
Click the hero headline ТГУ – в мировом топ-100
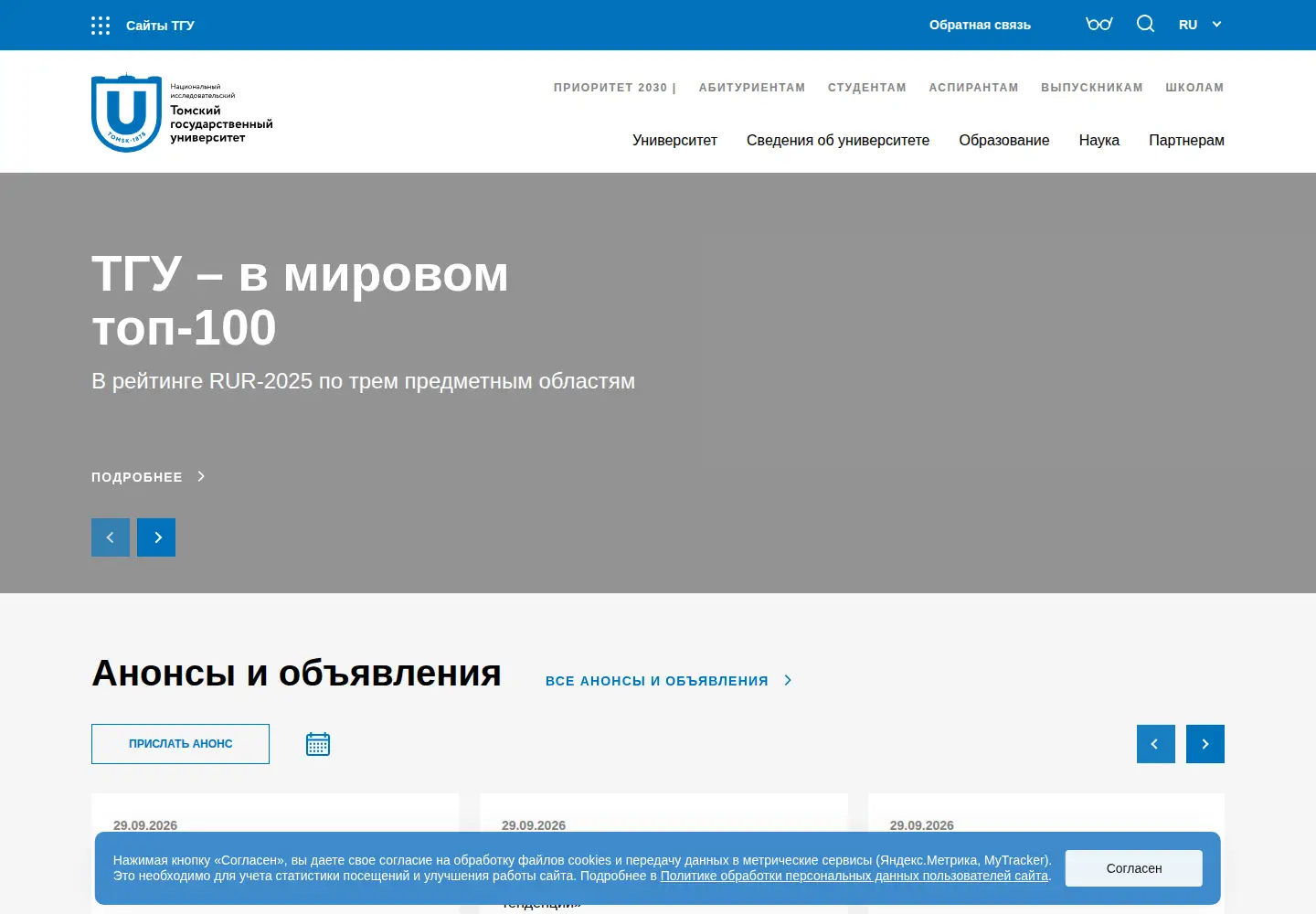(300, 301)
